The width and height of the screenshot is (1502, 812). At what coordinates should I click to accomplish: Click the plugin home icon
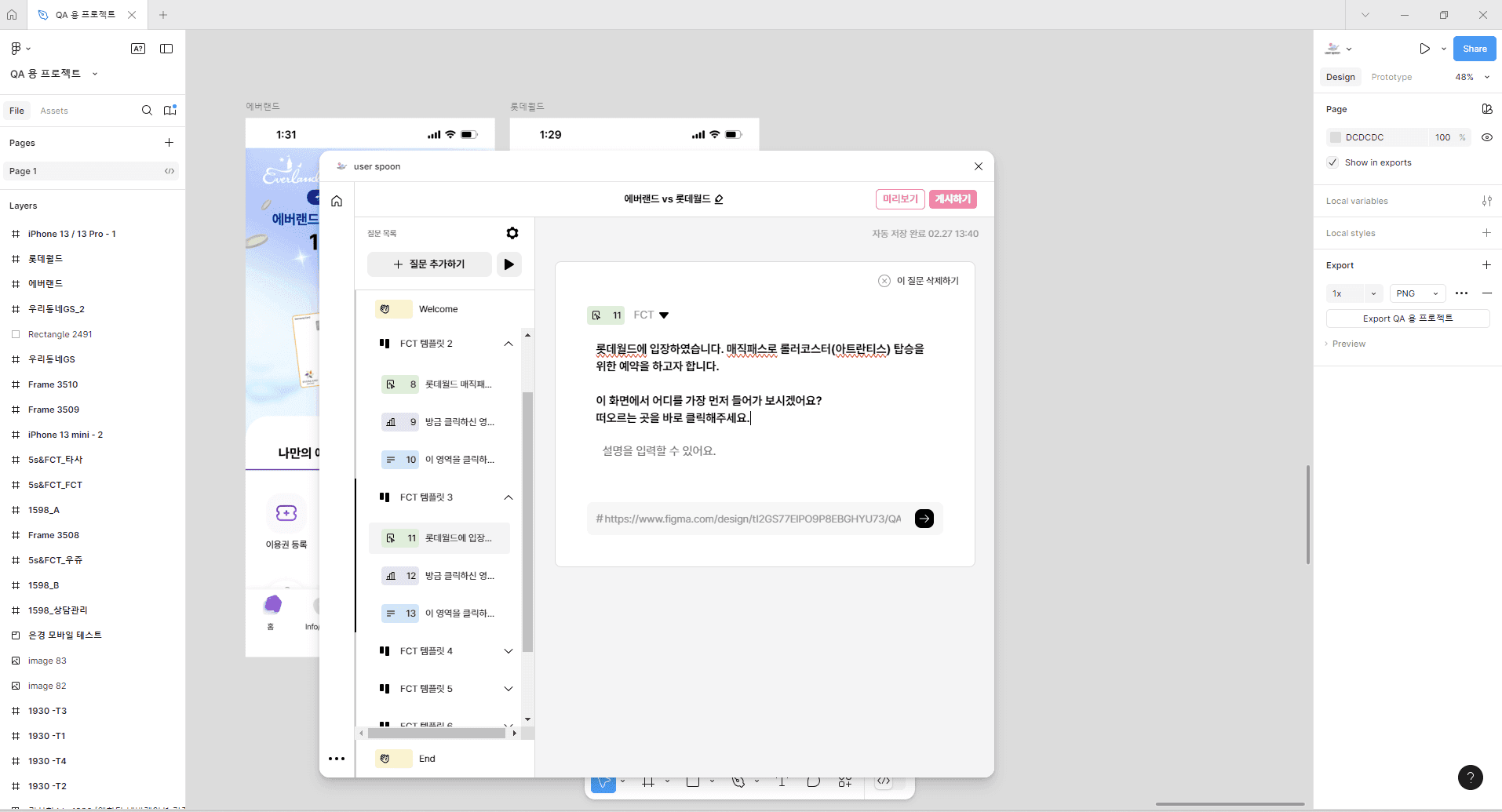coord(337,201)
